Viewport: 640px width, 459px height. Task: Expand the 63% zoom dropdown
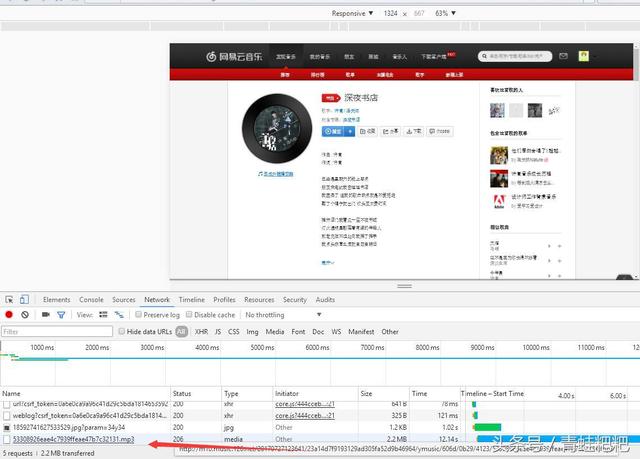click(x=445, y=14)
